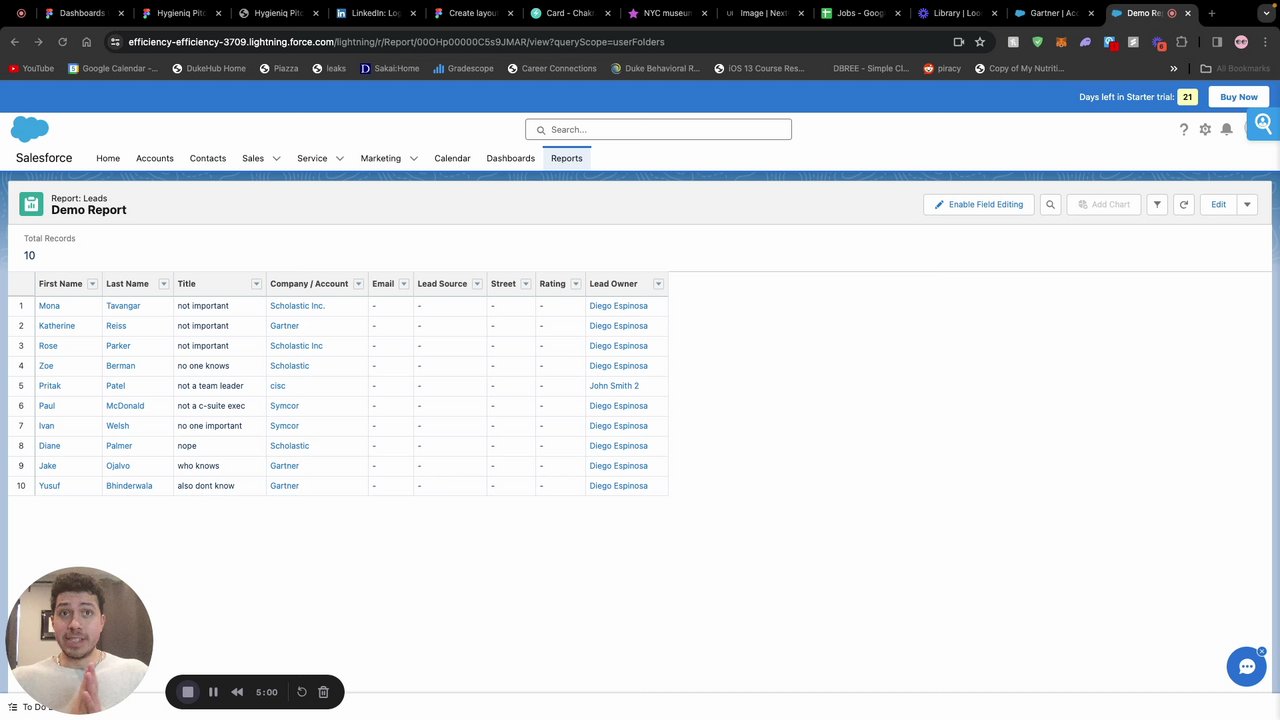Open browser home page

point(86,42)
